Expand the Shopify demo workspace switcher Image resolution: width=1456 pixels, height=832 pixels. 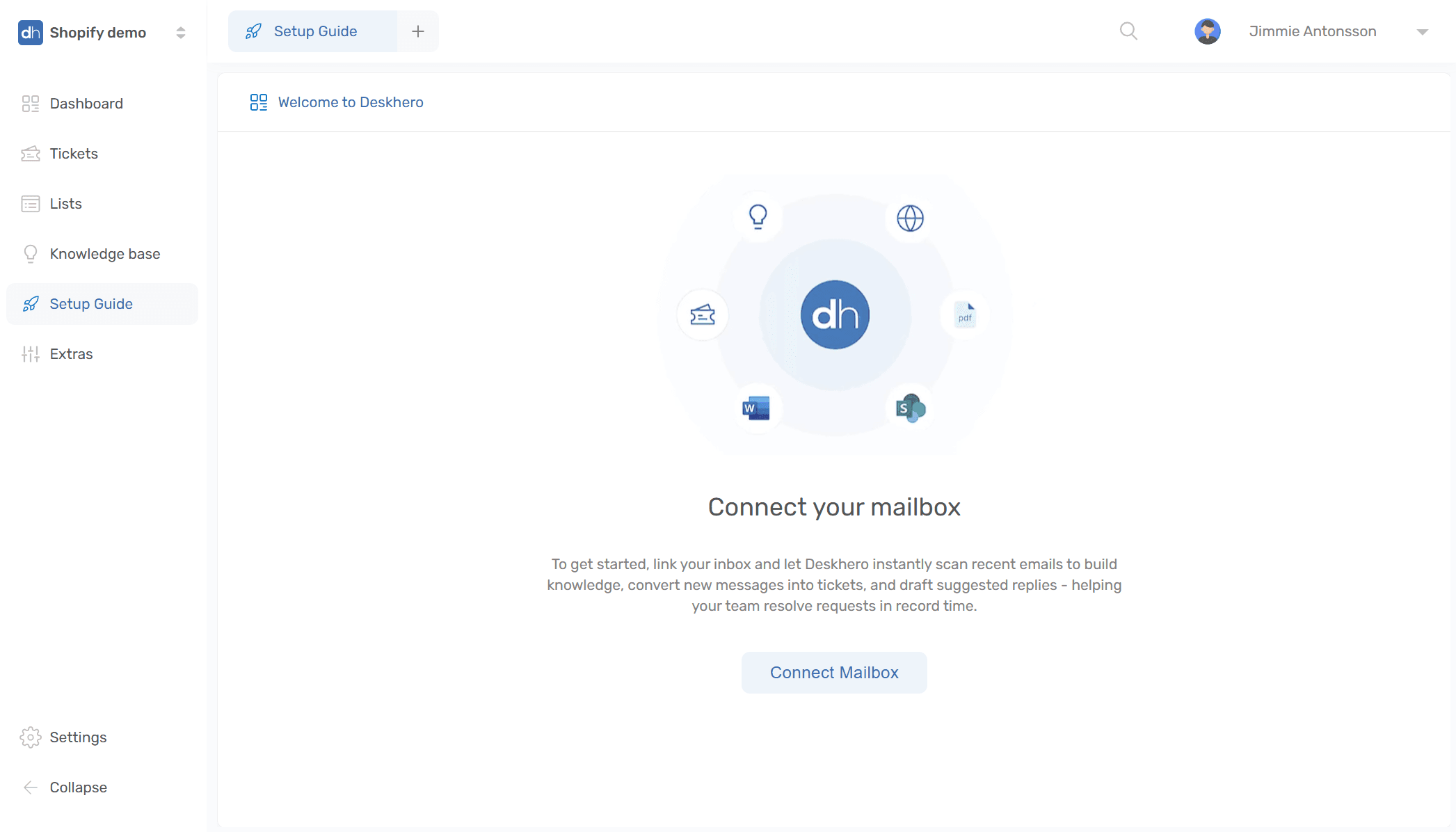click(181, 33)
